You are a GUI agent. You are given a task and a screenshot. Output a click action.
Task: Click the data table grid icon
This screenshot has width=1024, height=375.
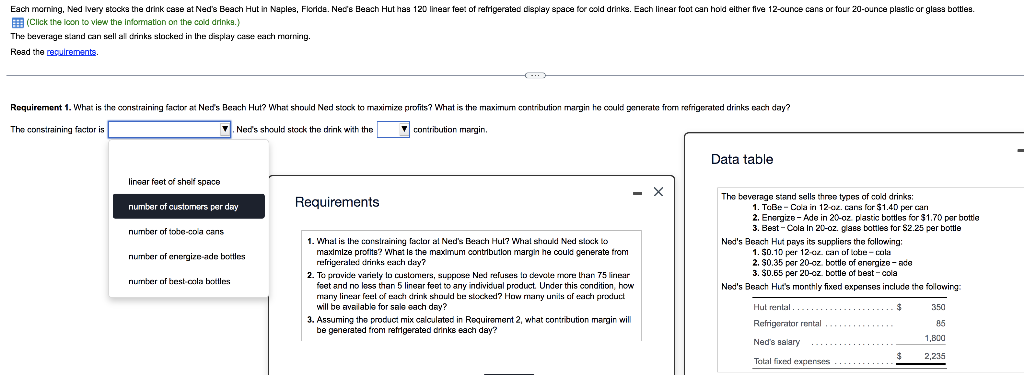[18, 22]
